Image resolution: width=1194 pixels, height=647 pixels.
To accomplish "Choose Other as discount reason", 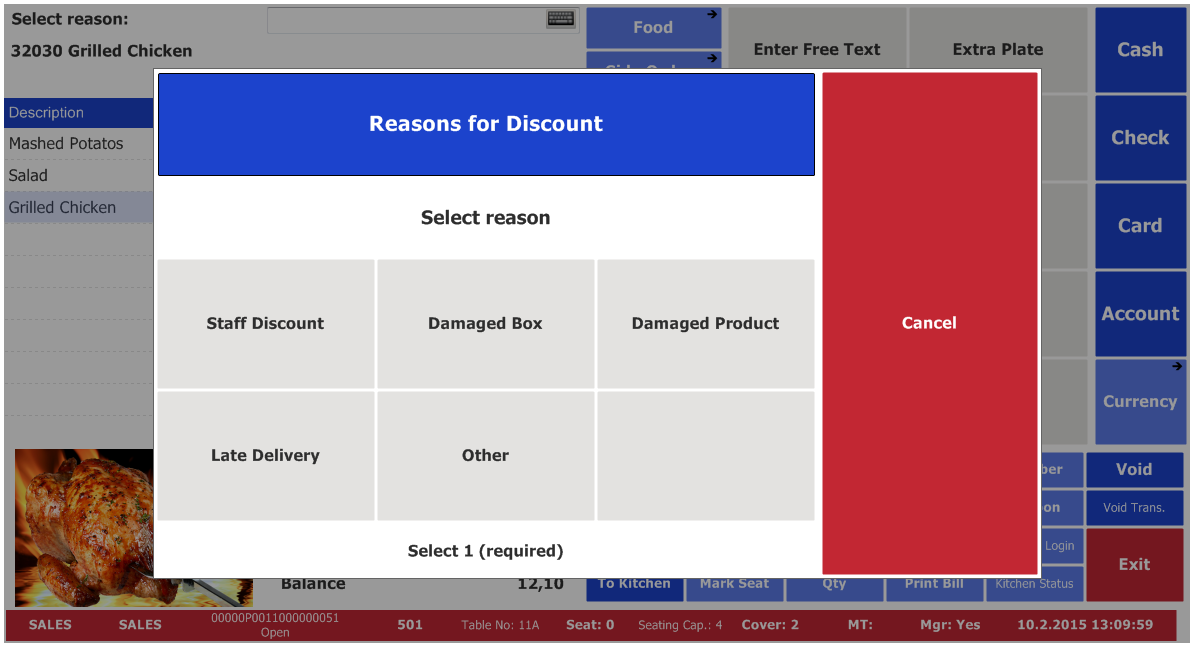I will 485,455.
